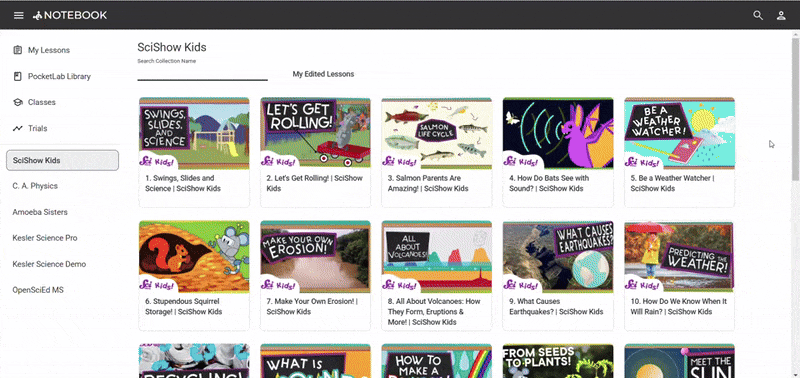Open Meet the Sun thumbnail
Image resolution: width=800 pixels, height=378 pixels.
pyautogui.click(x=680, y=361)
